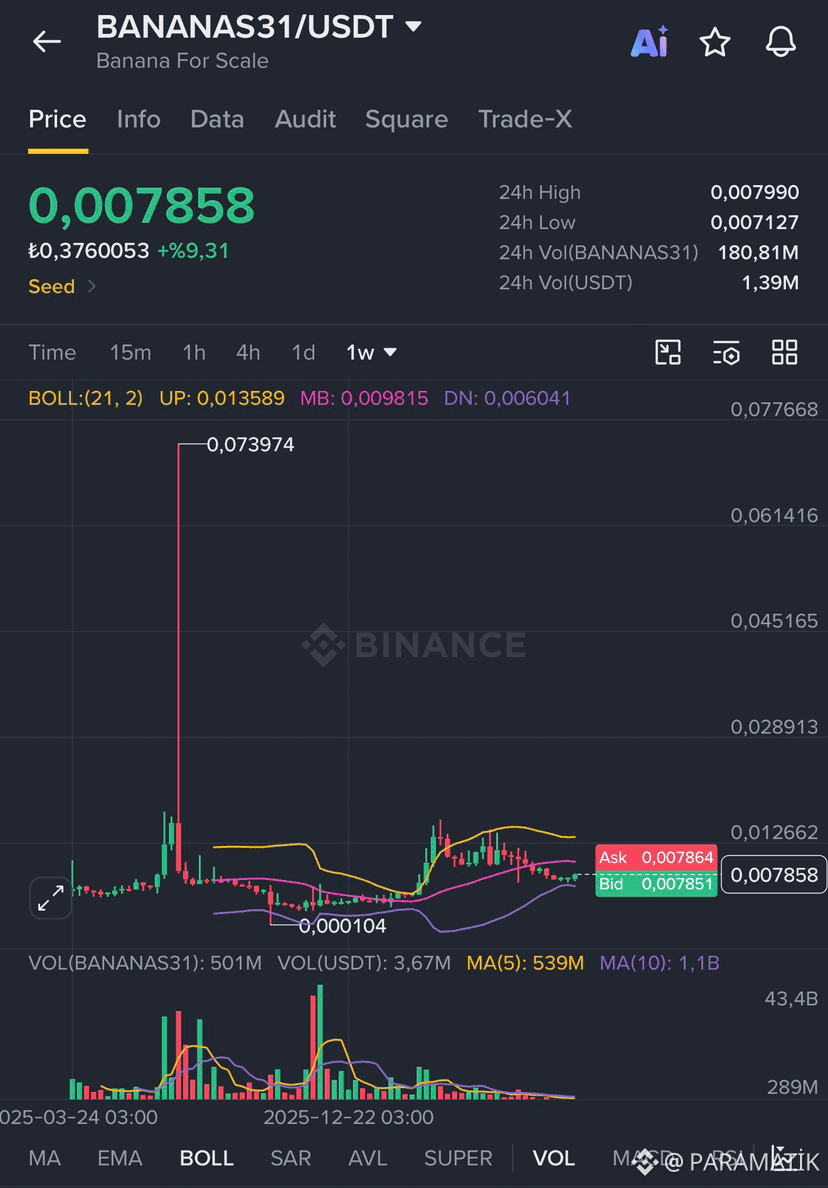
Task: Click the Banana For Scale subtitle
Action: [183, 61]
